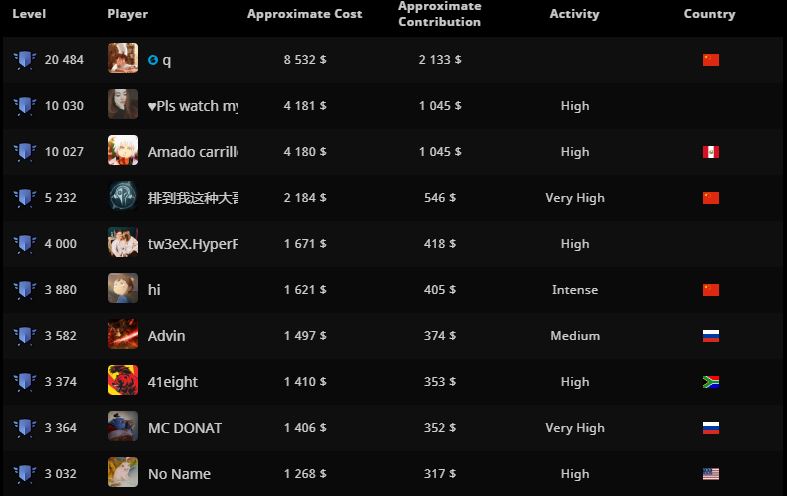Sort by the Country column header

(x=709, y=14)
